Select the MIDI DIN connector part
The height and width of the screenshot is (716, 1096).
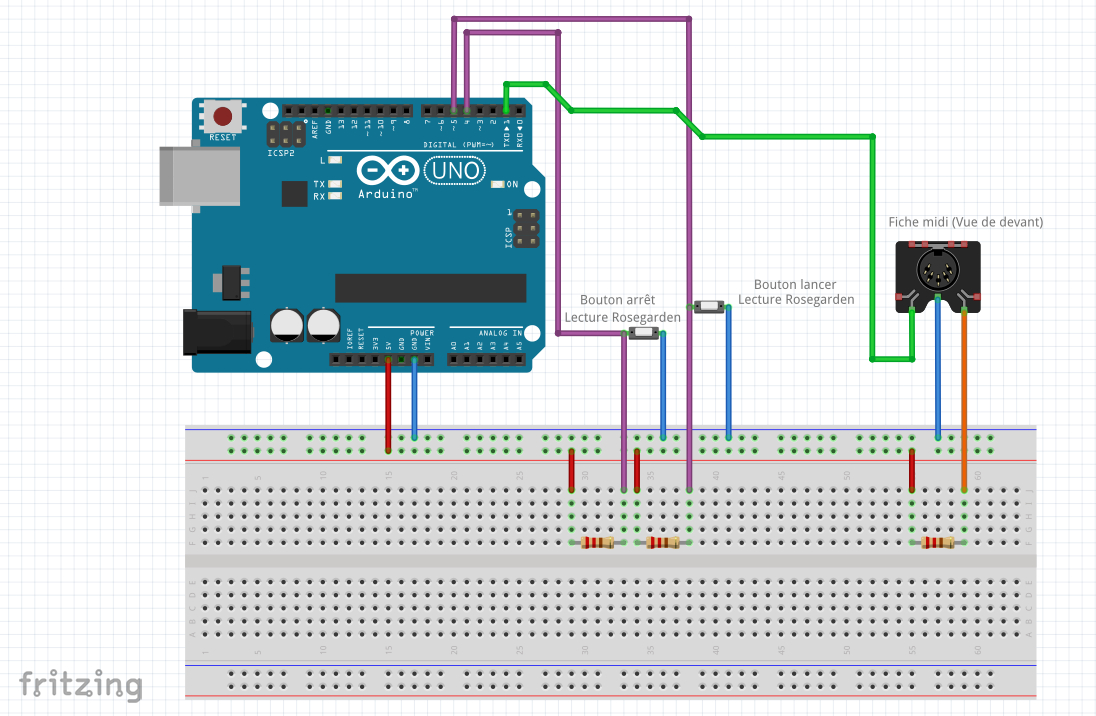click(x=938, y=276)
